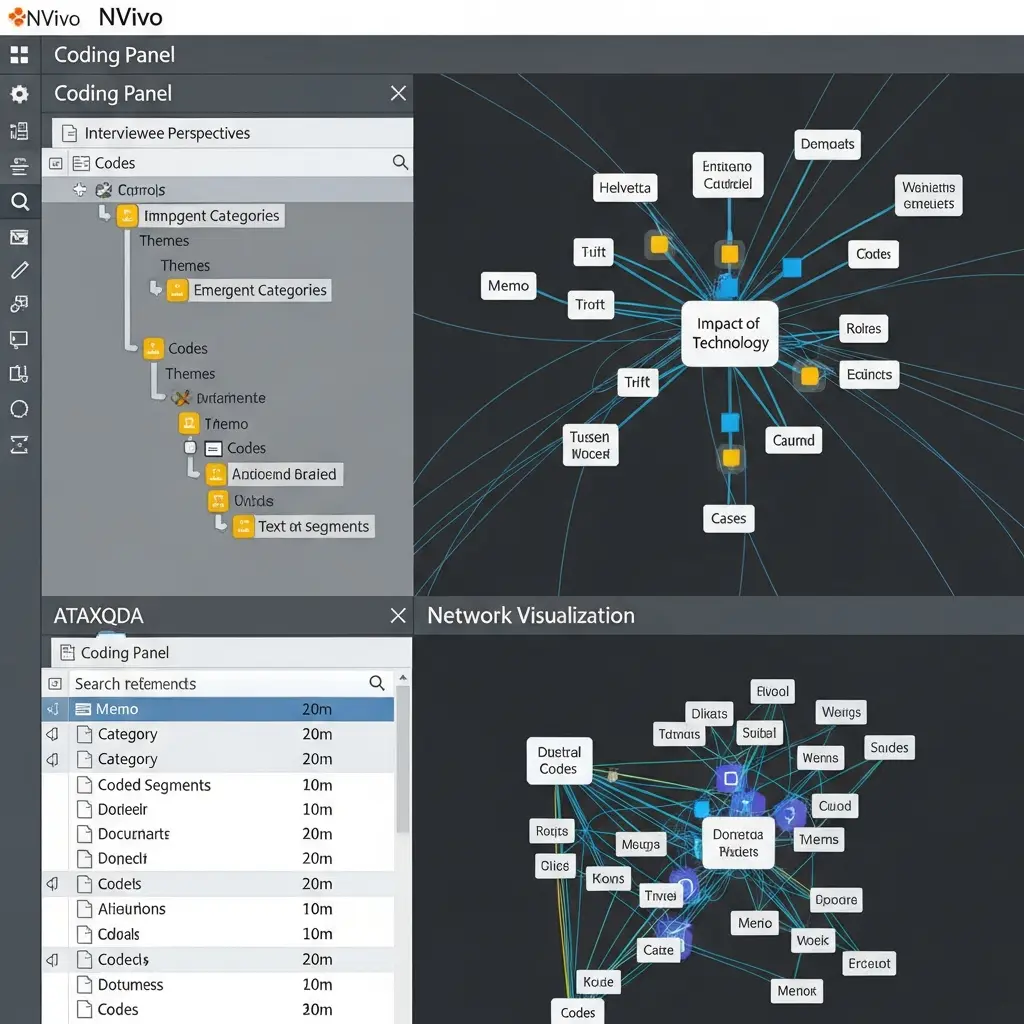1024x1024 pixels.
Task: Click the panel icon beside lower Coding Panel tab
Action: [x=67, y=652]
